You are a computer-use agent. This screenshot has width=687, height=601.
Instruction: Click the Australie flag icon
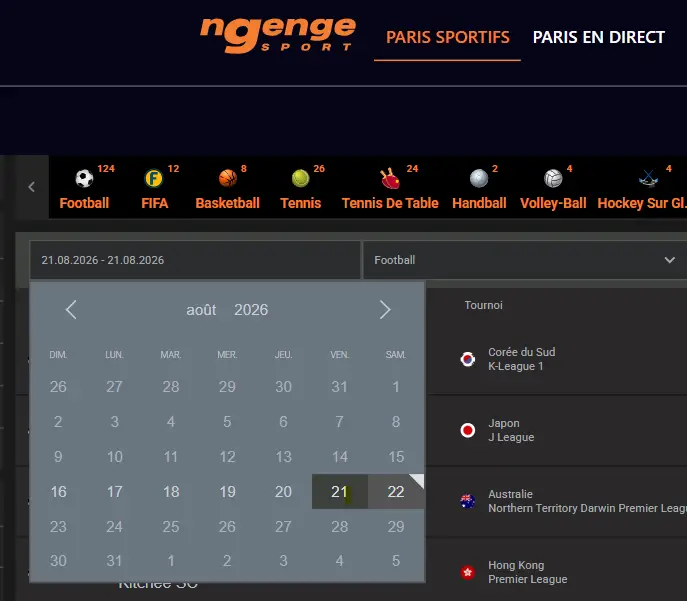(467, 501)
